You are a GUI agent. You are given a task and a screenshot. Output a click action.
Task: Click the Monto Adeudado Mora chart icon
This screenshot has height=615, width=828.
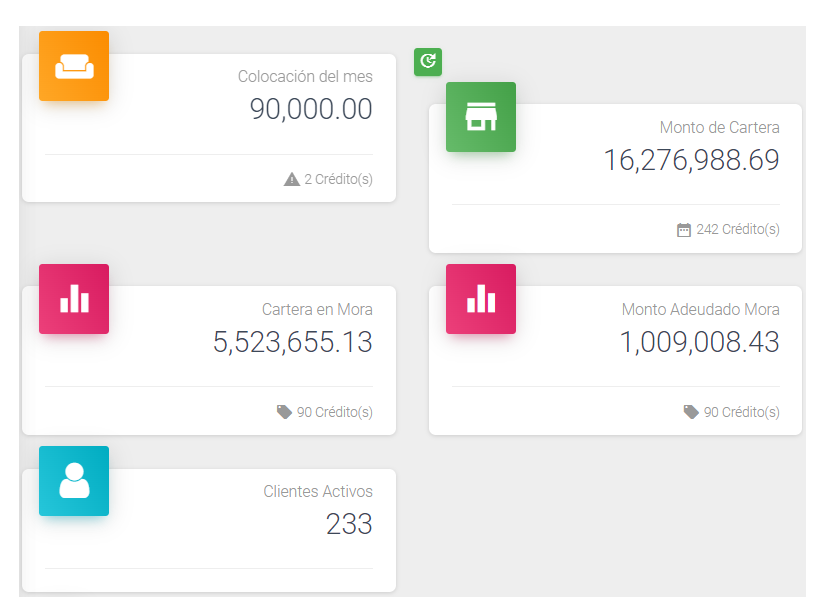(x=481, y=299)
